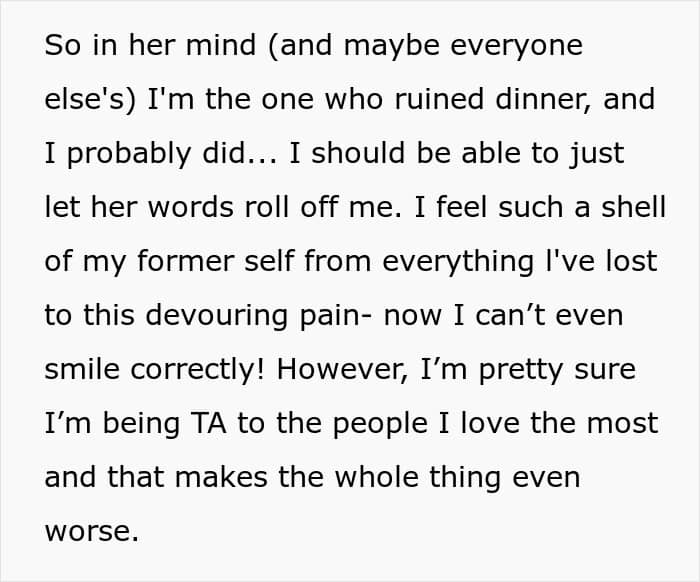The width and height of the screenshot is (700, 582).
Task: Click the final word "worse."
Action: (x=91, y=532)
